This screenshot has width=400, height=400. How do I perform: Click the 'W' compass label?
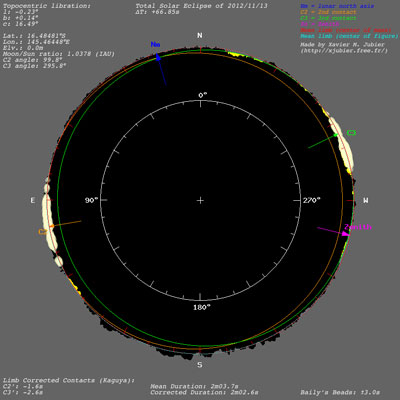pos(366,200)
